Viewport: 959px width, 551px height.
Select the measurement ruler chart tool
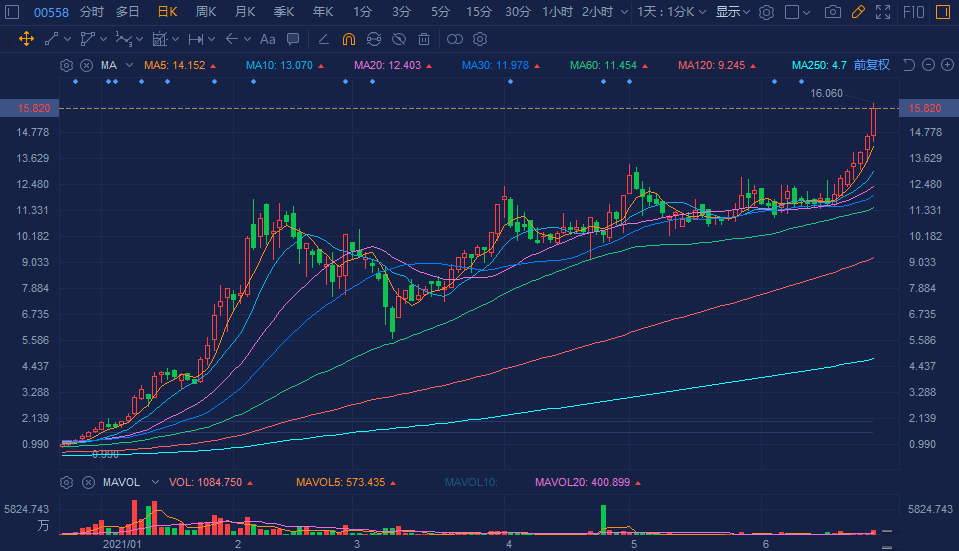[160, 39]
